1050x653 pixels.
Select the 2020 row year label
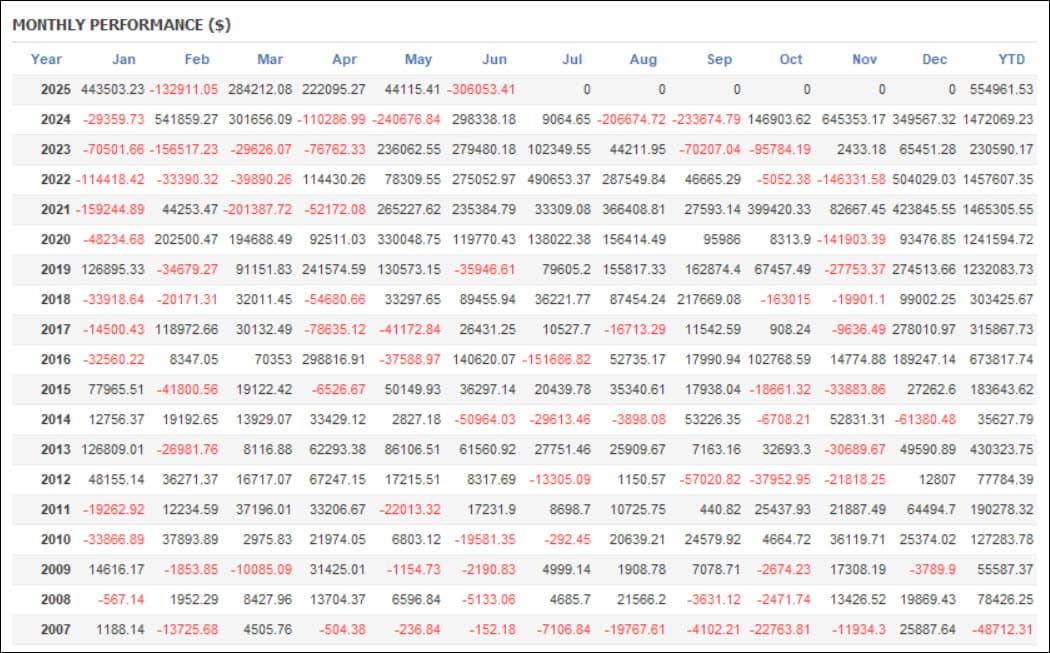pos(56,239)
